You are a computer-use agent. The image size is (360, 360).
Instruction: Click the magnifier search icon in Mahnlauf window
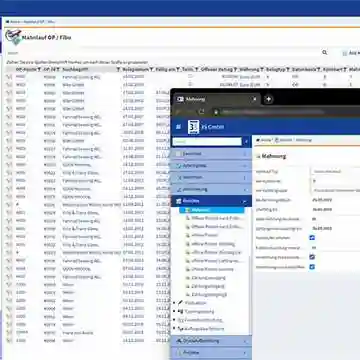coord(324,52)
